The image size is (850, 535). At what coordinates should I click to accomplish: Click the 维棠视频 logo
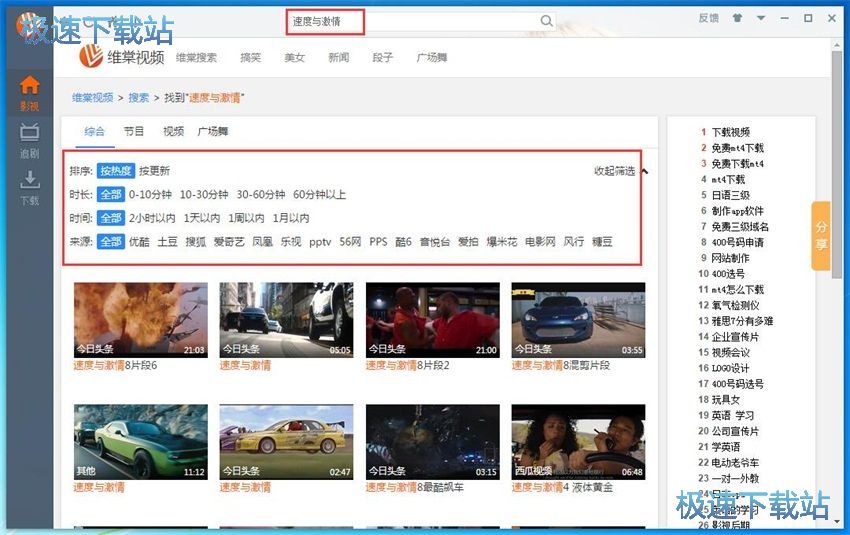point(121,56)
